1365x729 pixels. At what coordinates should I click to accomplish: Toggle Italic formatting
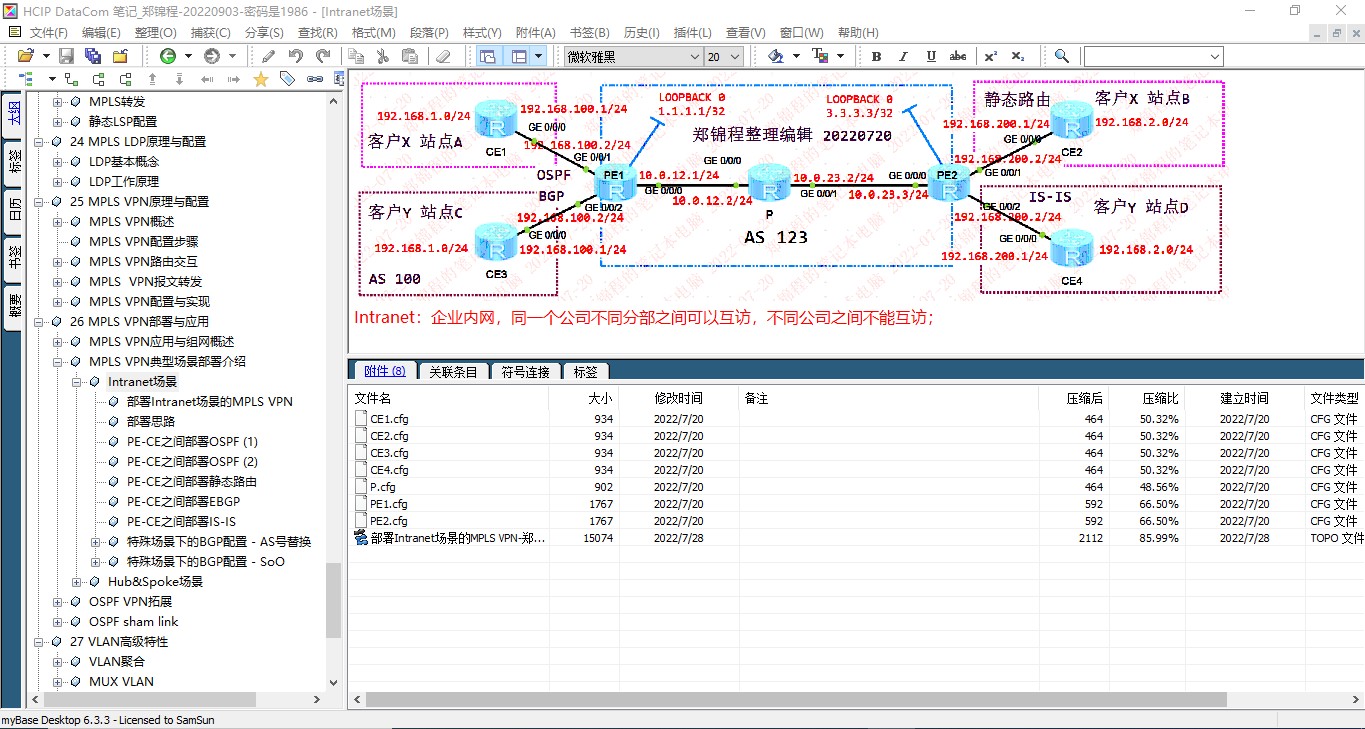click(x=903, y=56)
